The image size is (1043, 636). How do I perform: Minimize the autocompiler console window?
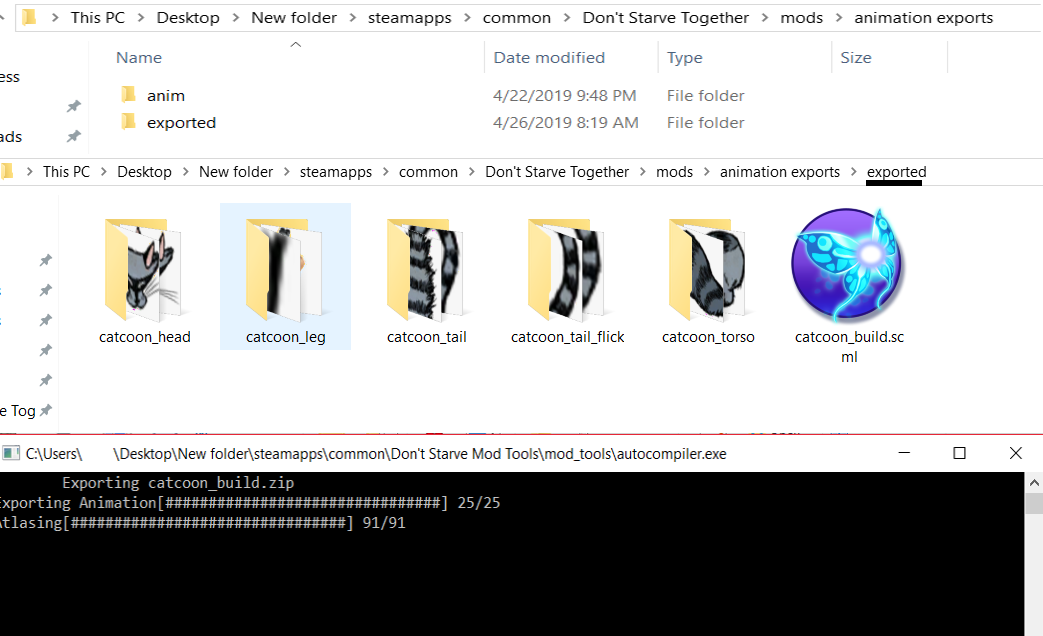coord(904,453)
